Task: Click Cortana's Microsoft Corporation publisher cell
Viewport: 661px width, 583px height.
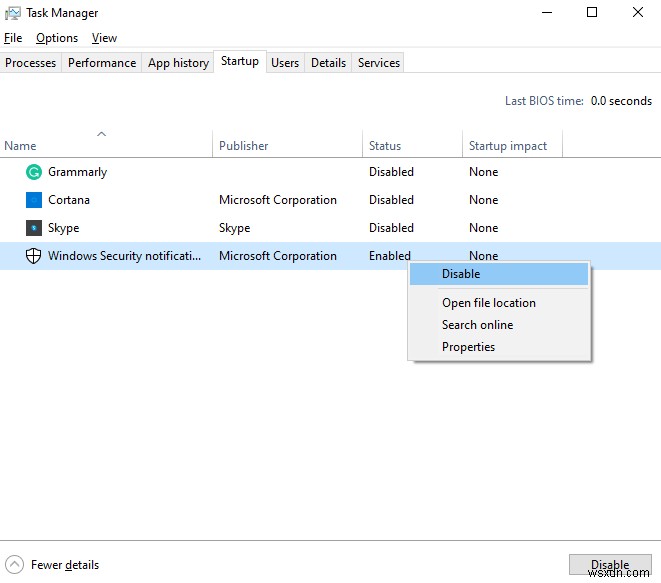Action: coord(278,200)
